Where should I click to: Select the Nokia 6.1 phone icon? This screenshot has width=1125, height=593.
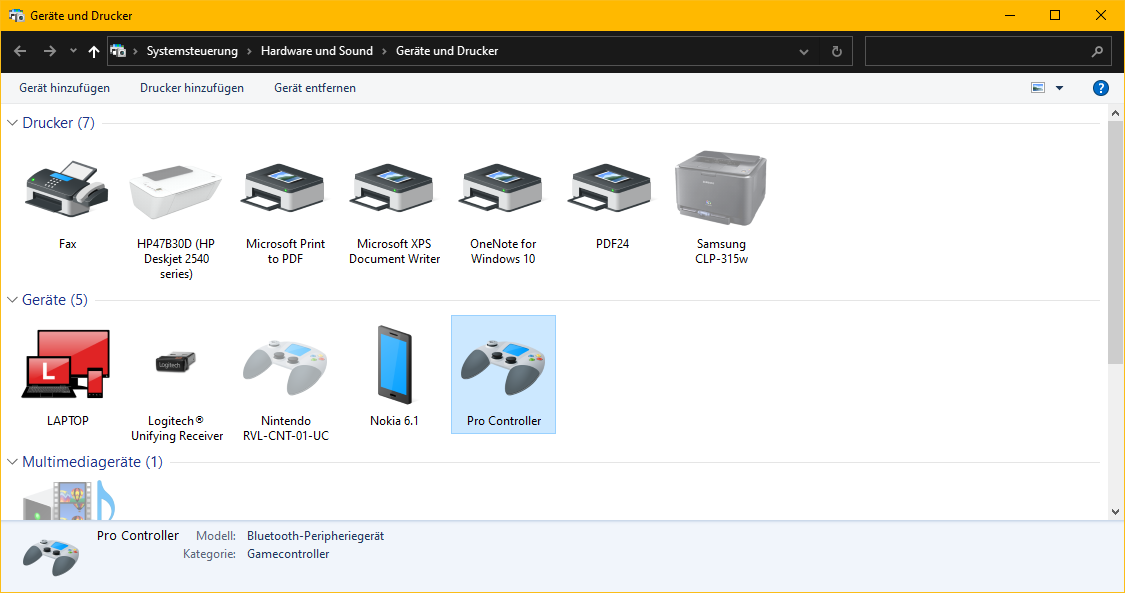tap(395, 364)
